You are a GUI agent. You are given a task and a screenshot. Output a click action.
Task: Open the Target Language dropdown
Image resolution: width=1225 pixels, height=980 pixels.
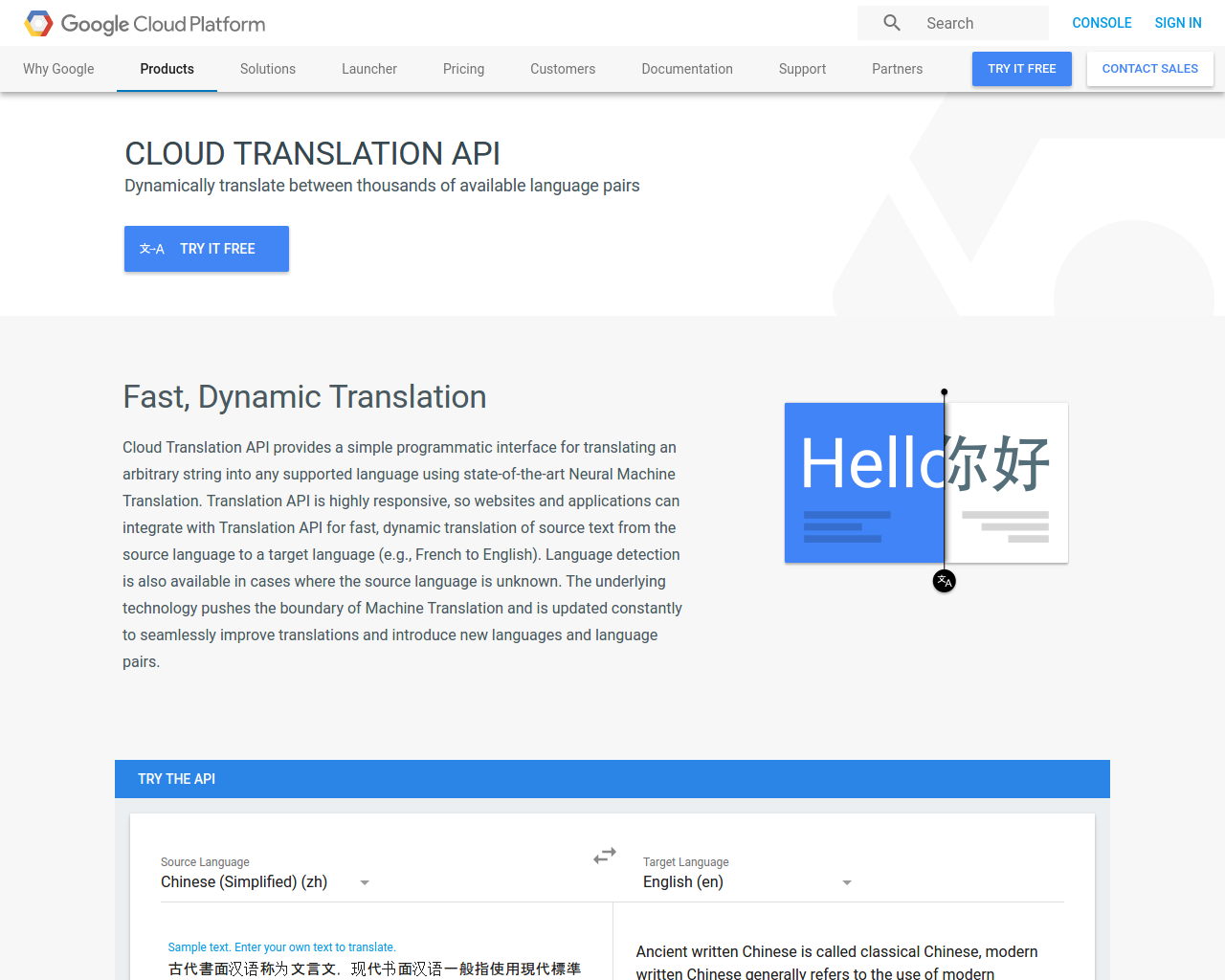747,882
